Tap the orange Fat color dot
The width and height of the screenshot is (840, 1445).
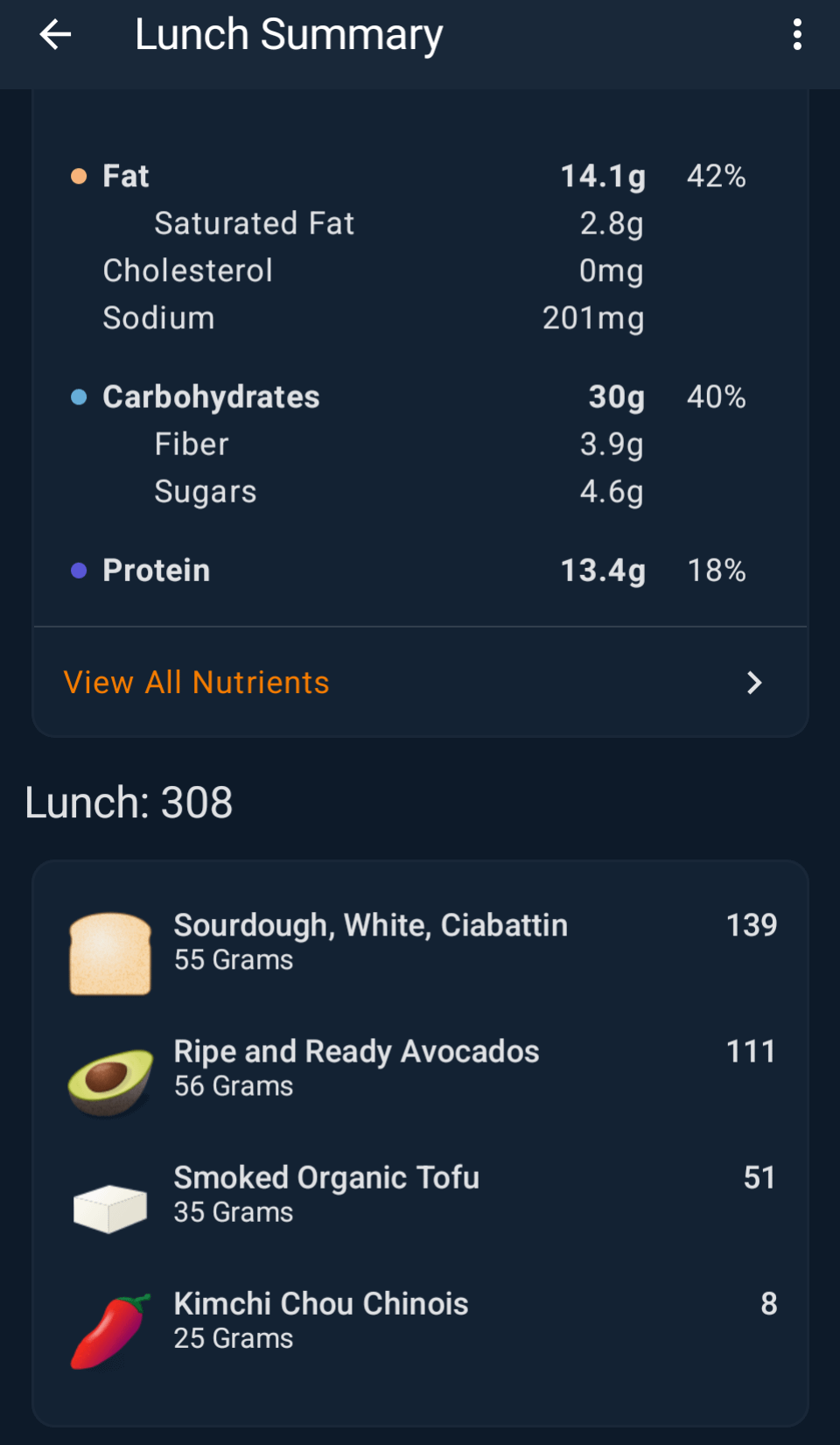79,177
